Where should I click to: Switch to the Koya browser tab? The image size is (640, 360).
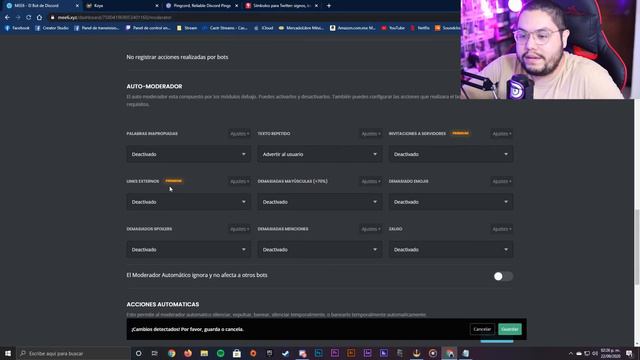pyautogui.click(x=122, y=6)
